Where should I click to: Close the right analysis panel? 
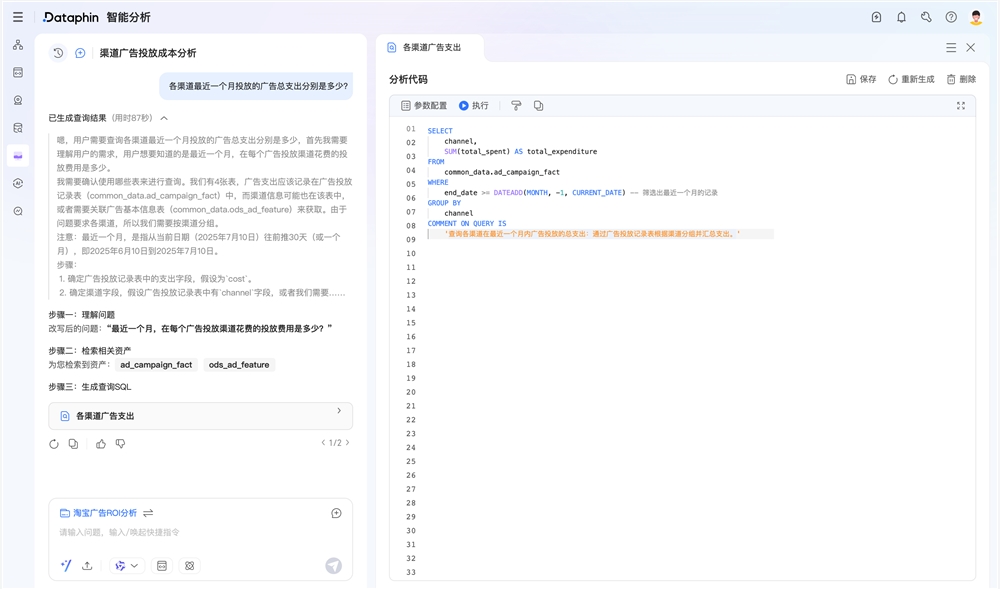point(971,48)
